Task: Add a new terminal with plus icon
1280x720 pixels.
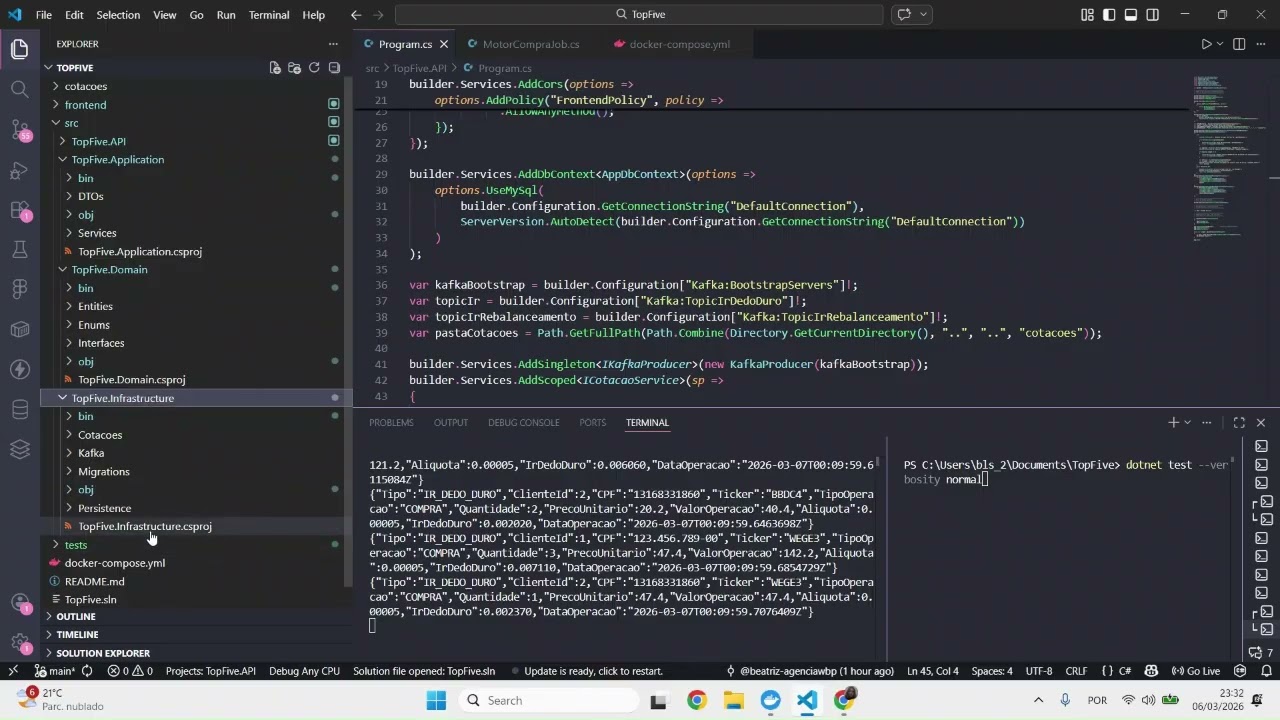Action: point(1173,423)
